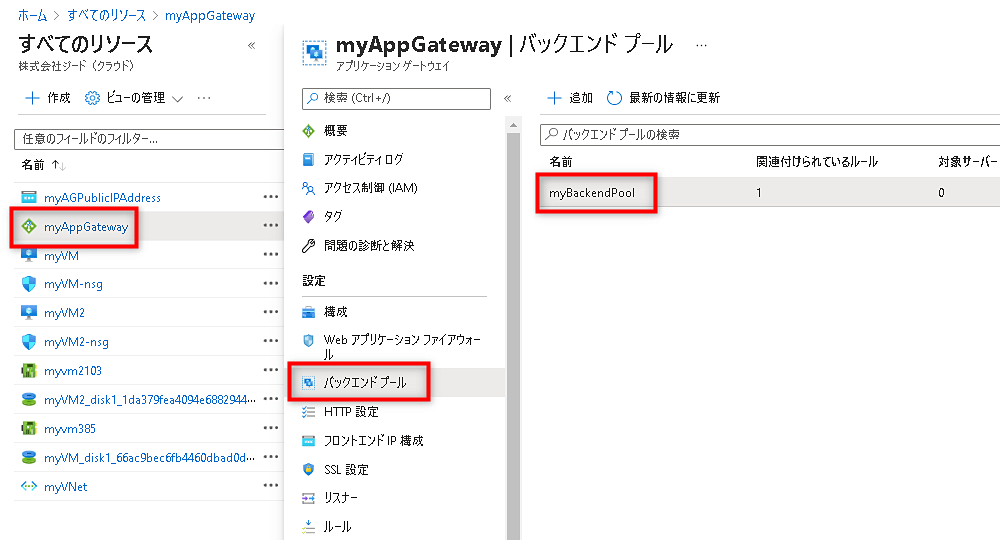Click the バックエンド プールの検索 field
Viewport: 1000px width, 540px height.
pos(770,135)
